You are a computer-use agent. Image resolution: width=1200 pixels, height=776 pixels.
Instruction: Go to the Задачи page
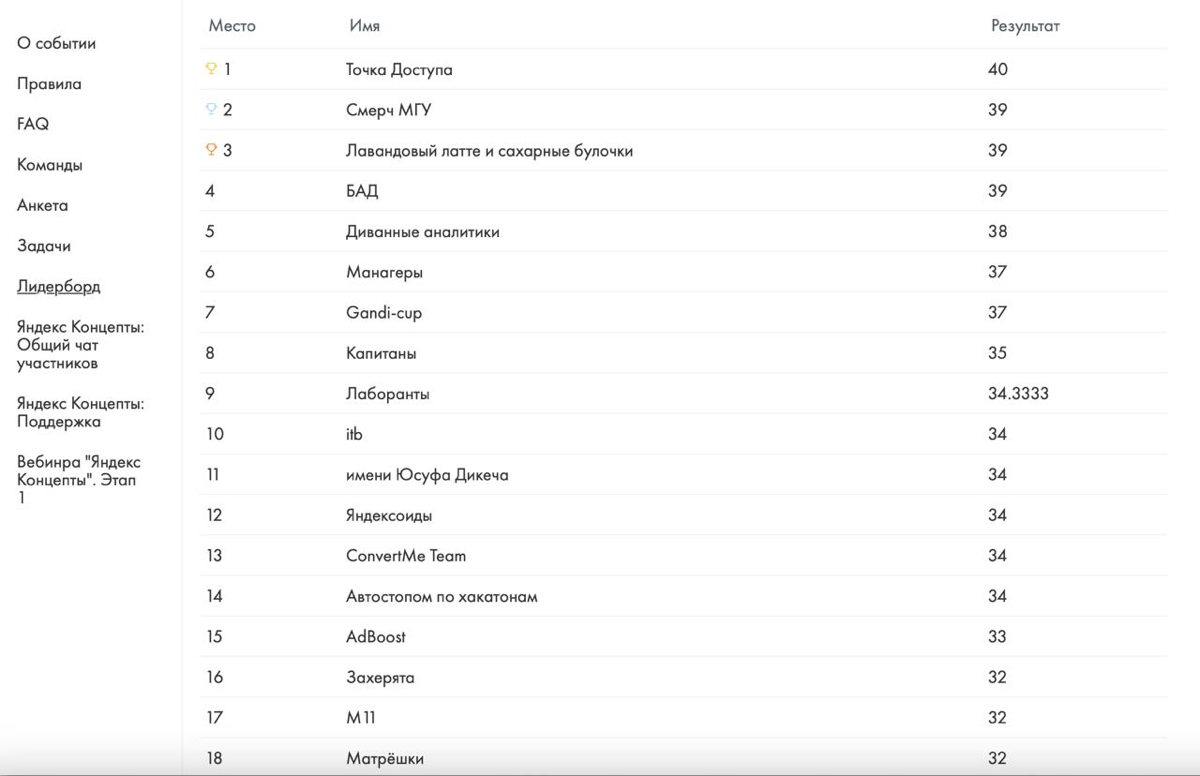[x=44, y=246]
